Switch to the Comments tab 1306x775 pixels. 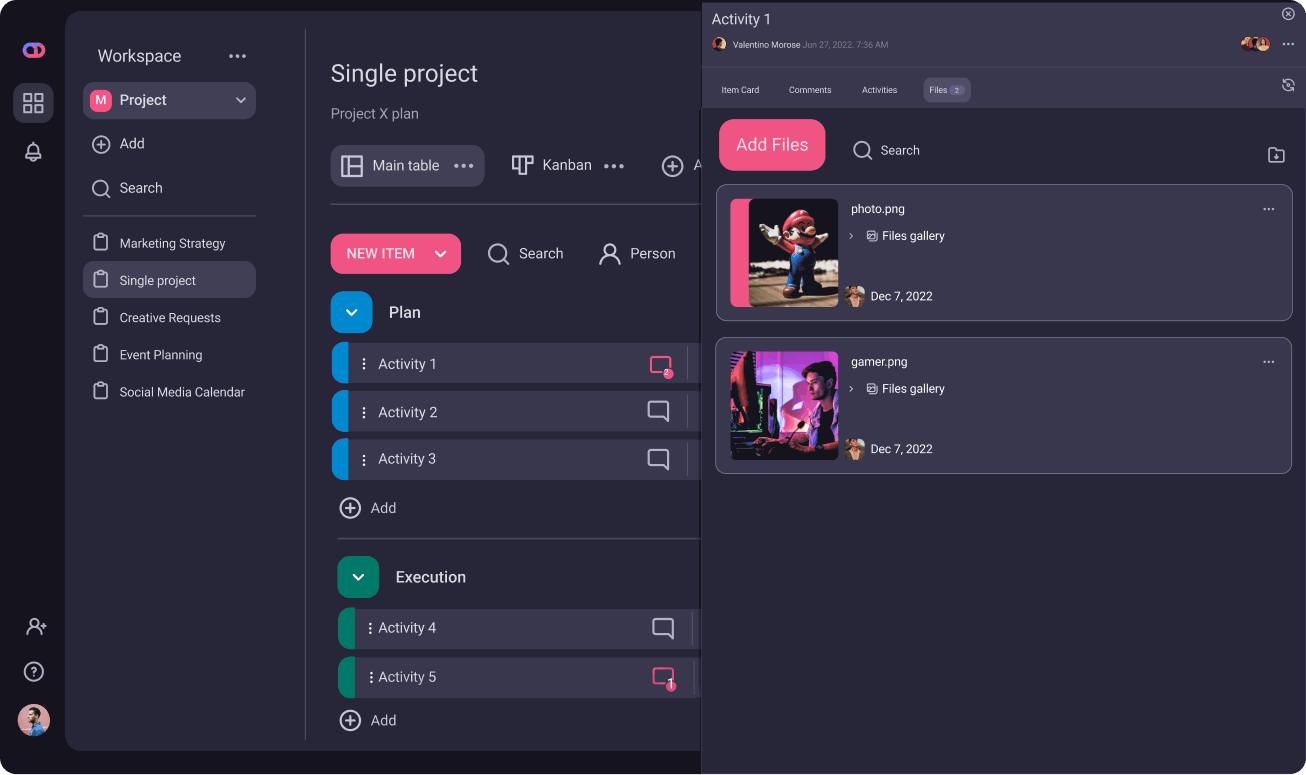point(809,90)
